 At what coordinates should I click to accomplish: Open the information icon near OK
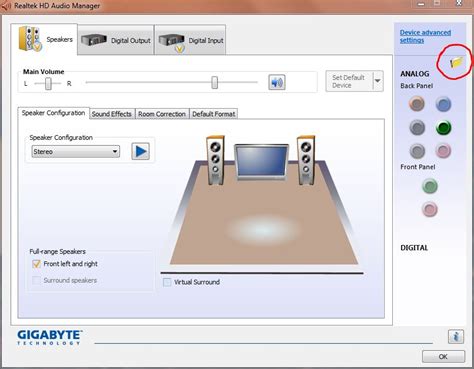[x=456, y=336]
